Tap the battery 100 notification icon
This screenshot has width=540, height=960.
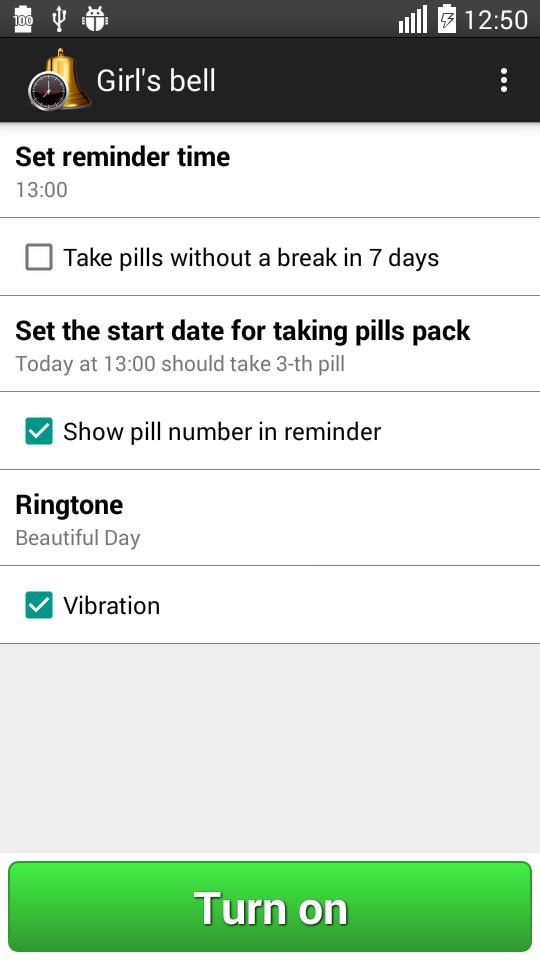(23, 19)
